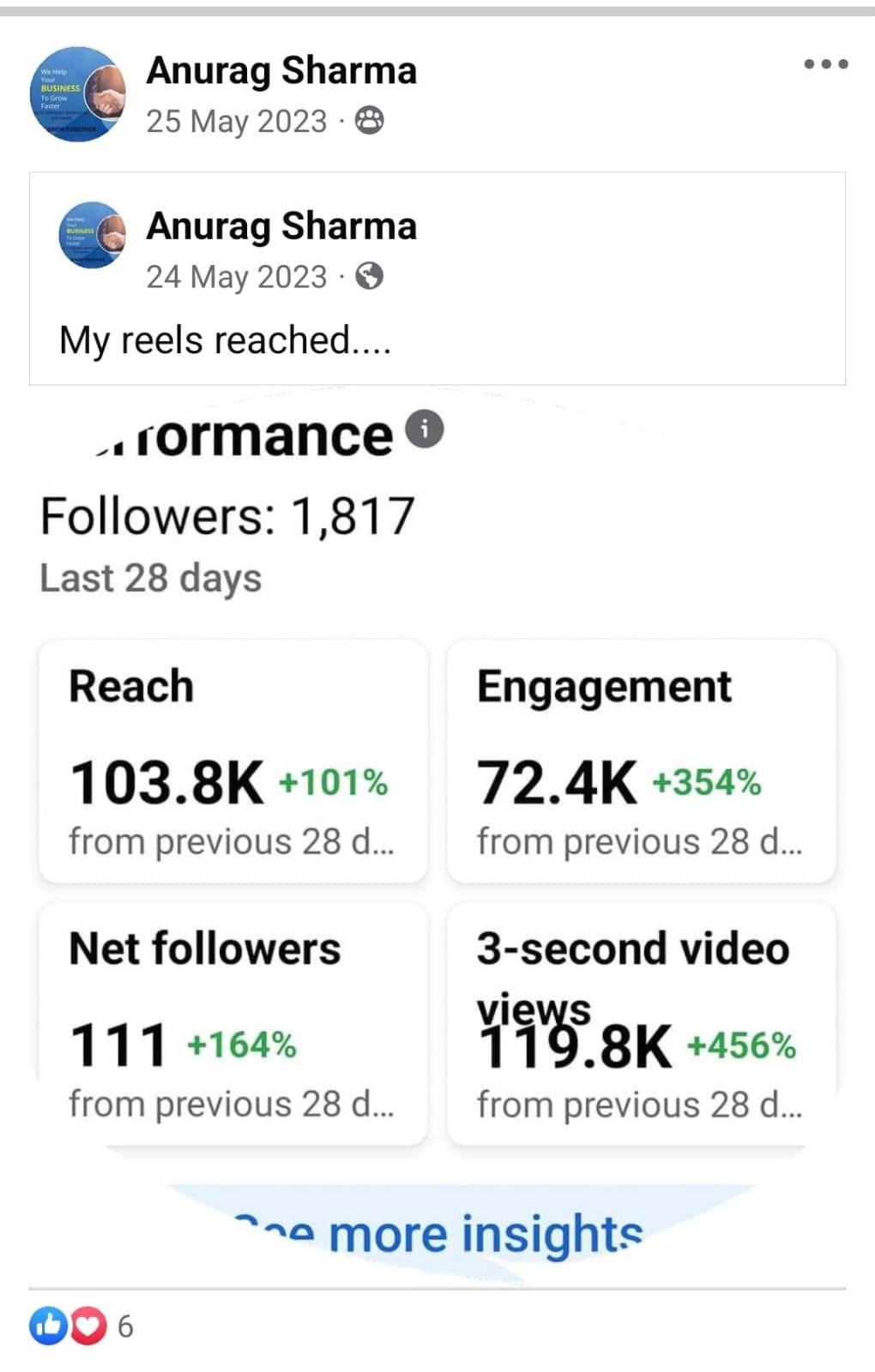View the reactions count of 6
The width and height of the screenshot is (875, 1372).
(x=125, y=1327)
